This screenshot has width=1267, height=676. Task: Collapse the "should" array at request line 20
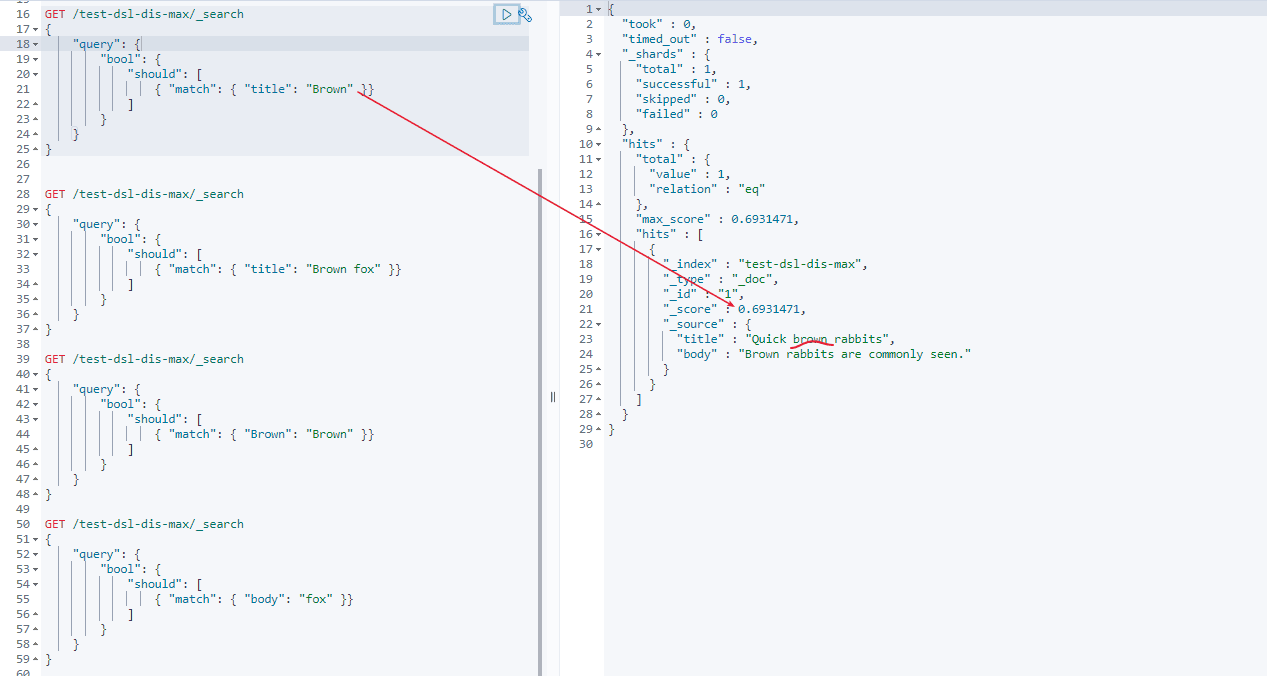point(38,74)
